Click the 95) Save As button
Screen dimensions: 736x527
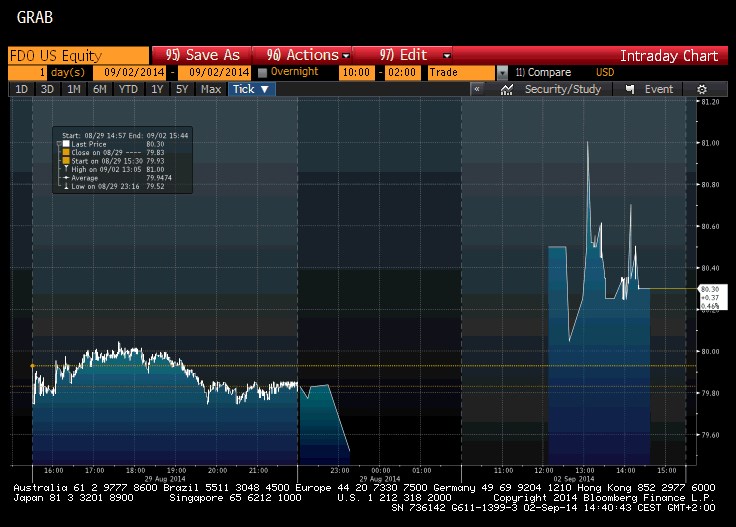point(202,55)
